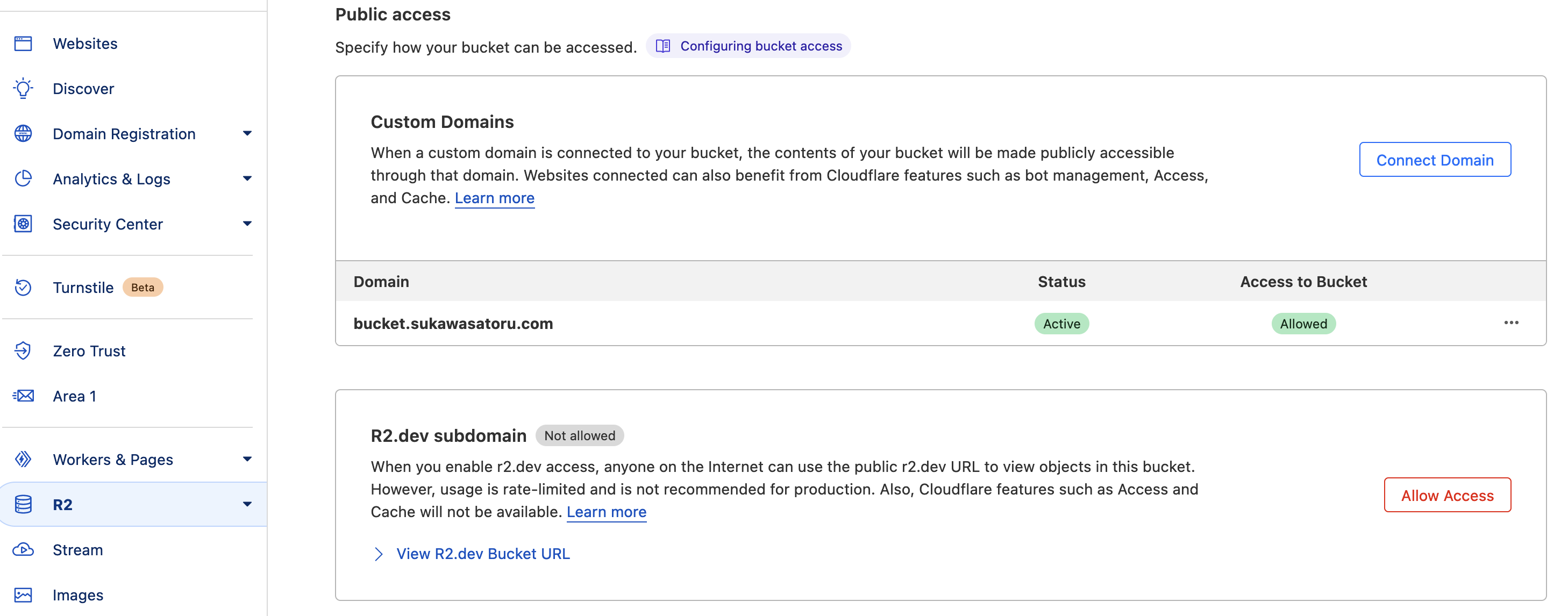Screen dimensions: 1568x616
Task: Click the Websites browser window icon
Action: click(x=23, y=43)
